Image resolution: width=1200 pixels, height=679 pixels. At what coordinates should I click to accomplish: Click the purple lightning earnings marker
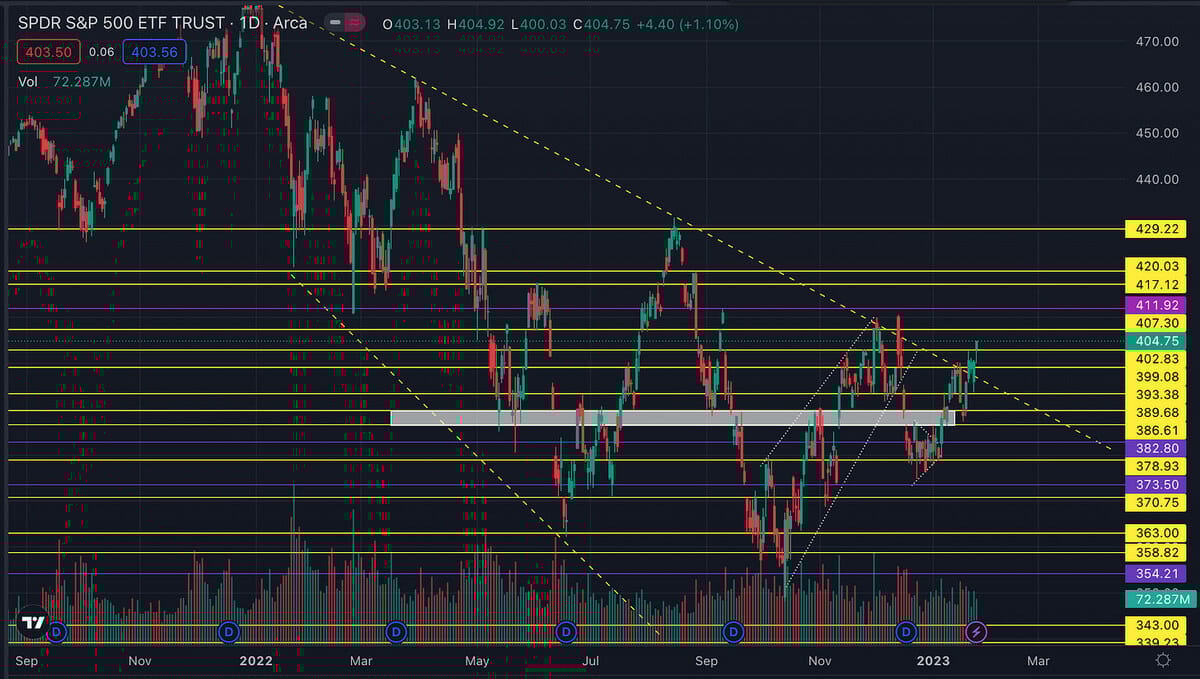[978, 631]
